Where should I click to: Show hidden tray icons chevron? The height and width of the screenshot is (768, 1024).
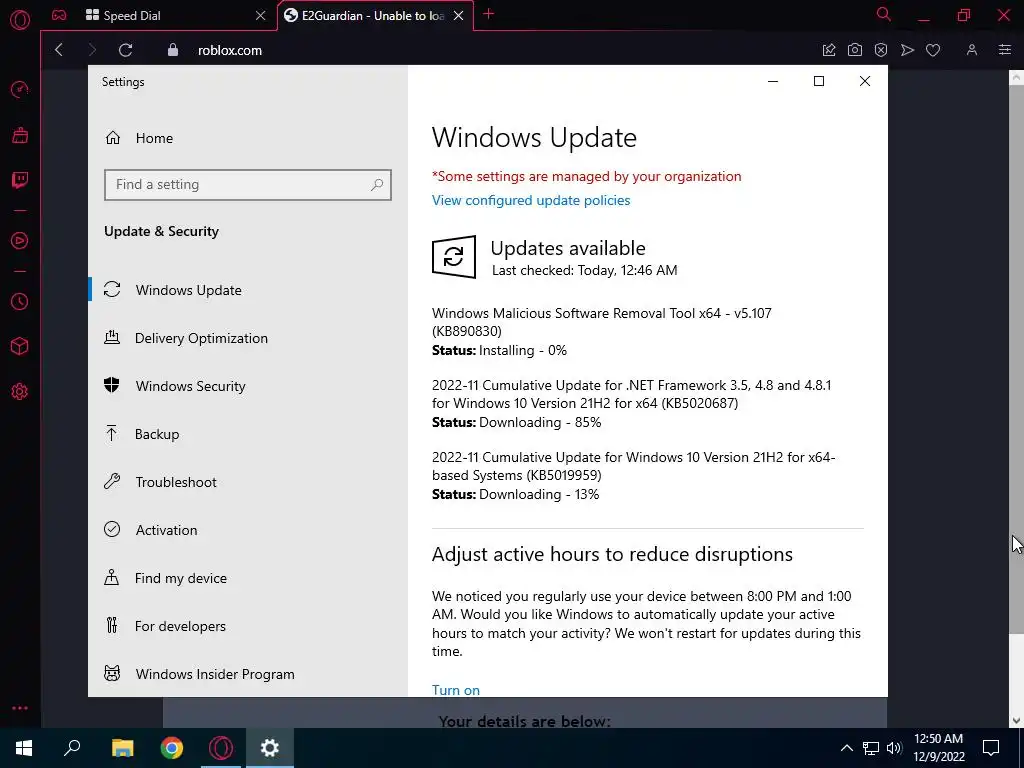(x=846, y=748)
